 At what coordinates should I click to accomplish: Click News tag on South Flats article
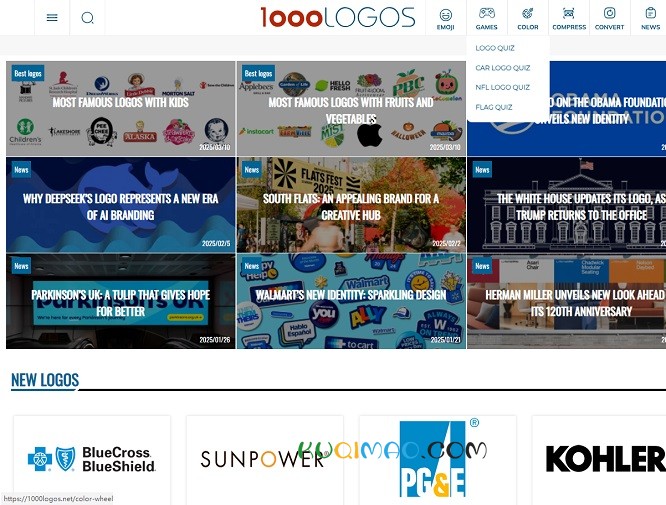tap(251, 170)
